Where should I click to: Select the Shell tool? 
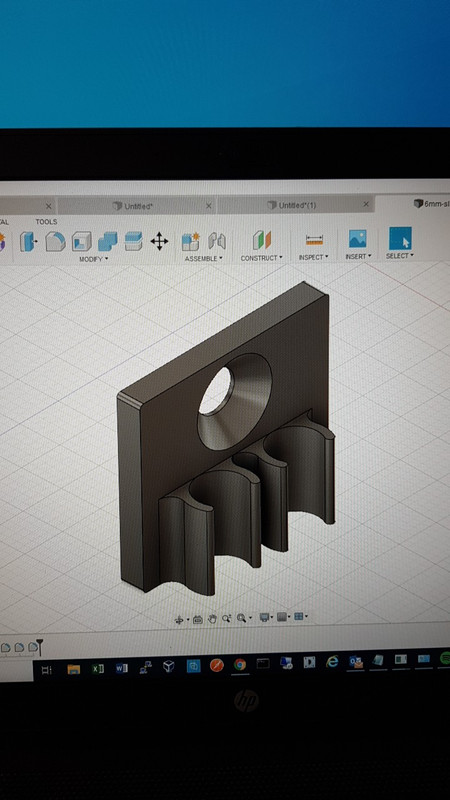[82, 241]
